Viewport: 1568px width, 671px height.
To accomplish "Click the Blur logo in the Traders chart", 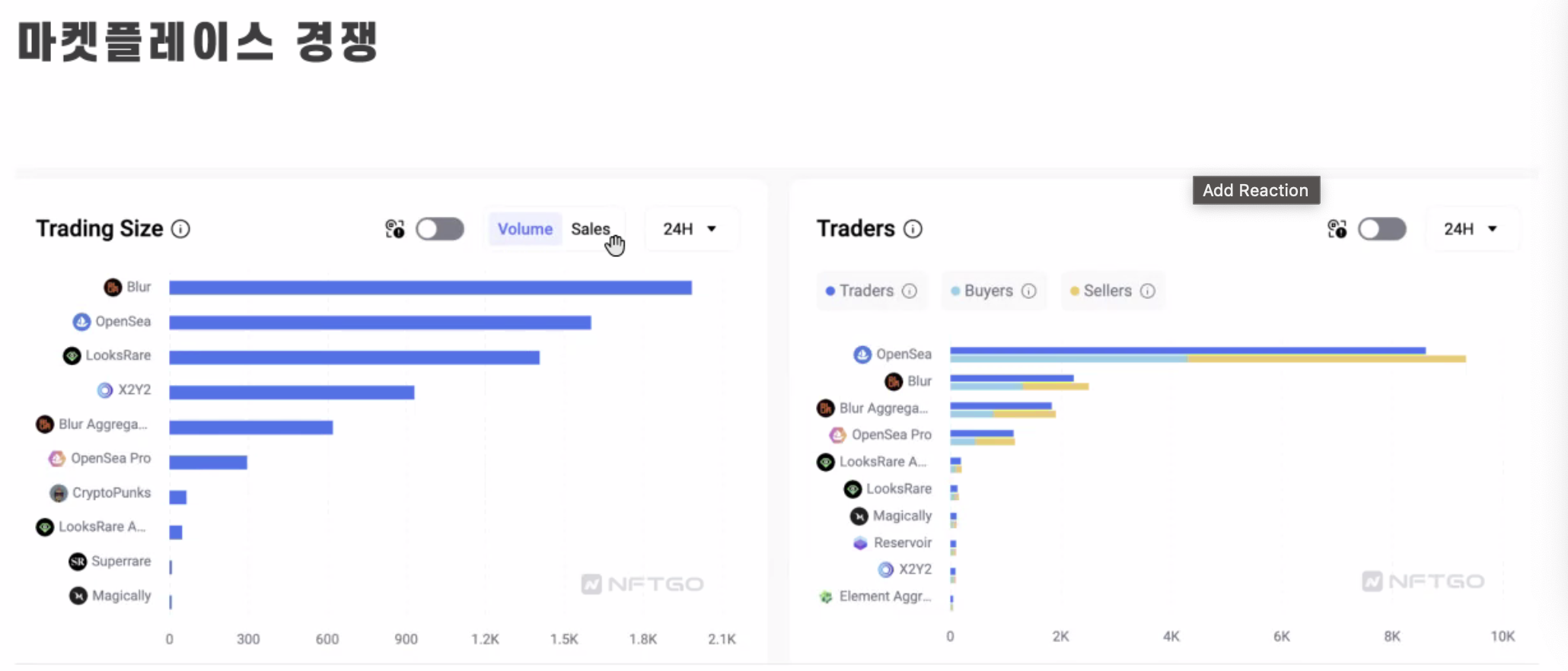I will 894,381.
